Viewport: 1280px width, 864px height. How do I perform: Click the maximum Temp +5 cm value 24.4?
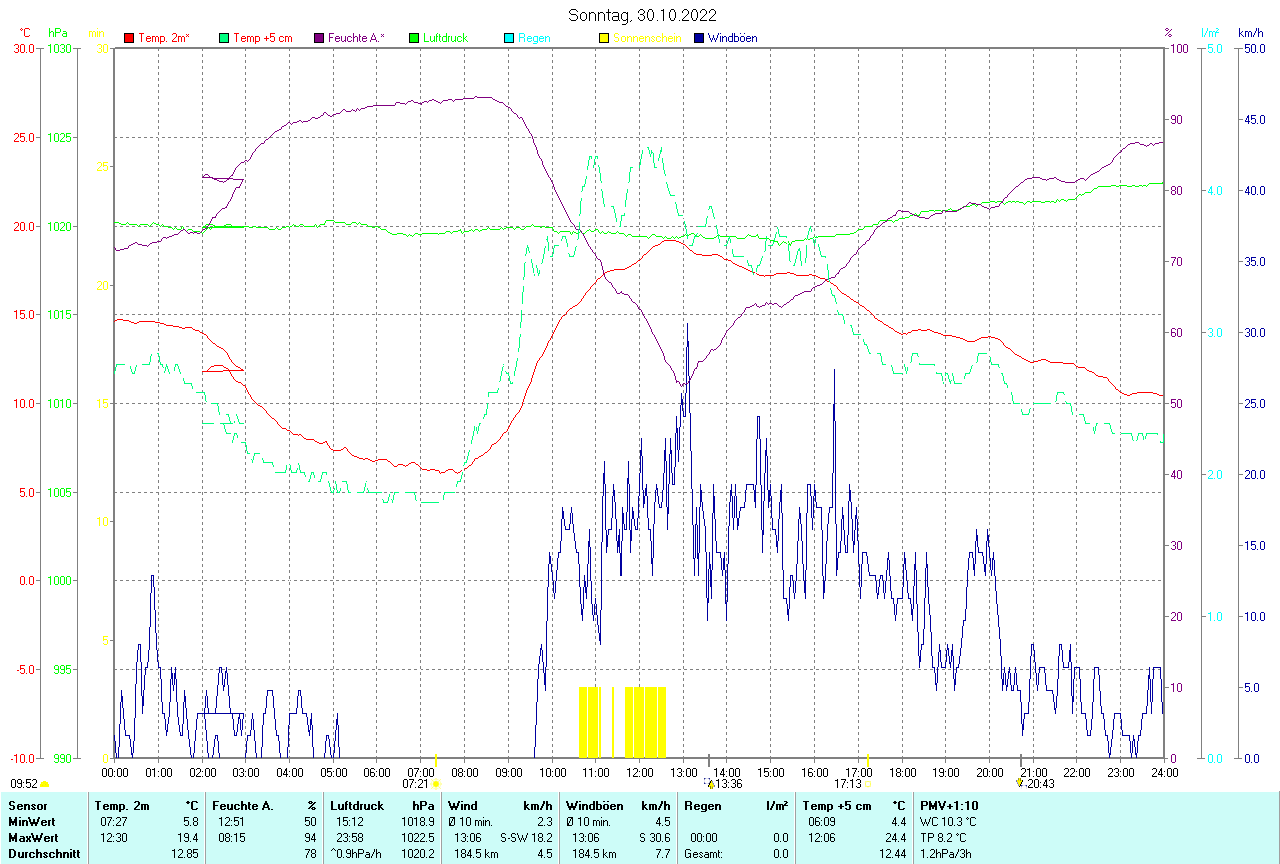click(x=894, y=838)
